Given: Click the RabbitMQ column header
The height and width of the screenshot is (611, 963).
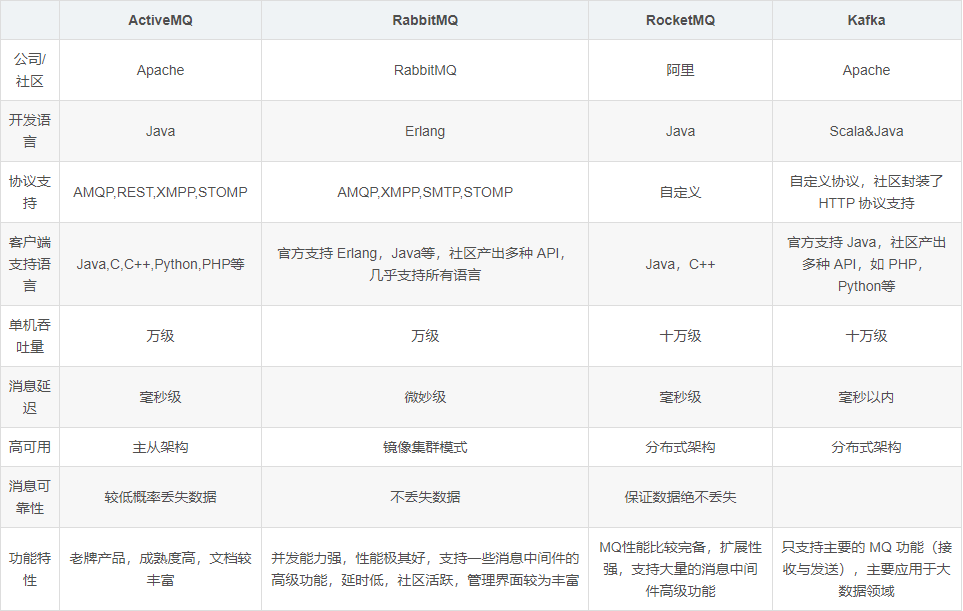Looking at the screenshot, I should click(425, 20).
